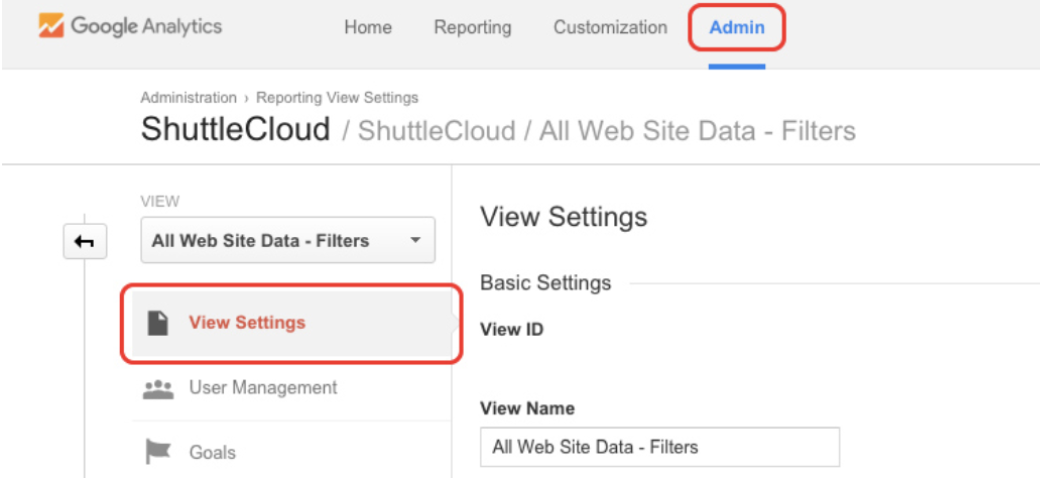Switch to the Customization tab
Screen dimensions: 1040x478
click(x=610, y=27)
